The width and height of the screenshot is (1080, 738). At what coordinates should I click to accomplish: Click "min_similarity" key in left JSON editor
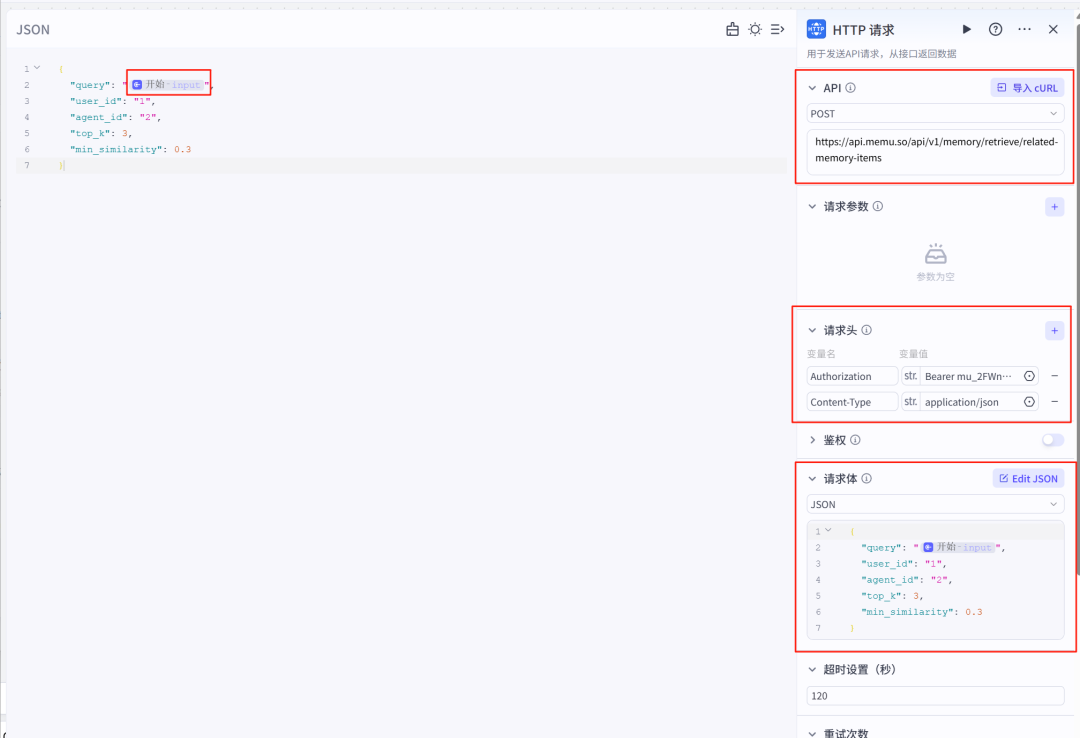tap(116, 150)
